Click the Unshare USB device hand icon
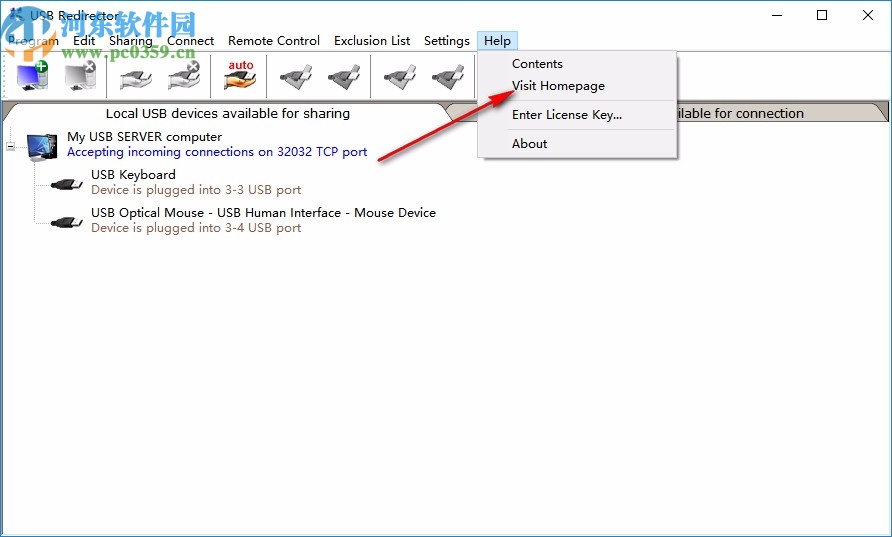 pyautogui.click(x=184, y=76)
